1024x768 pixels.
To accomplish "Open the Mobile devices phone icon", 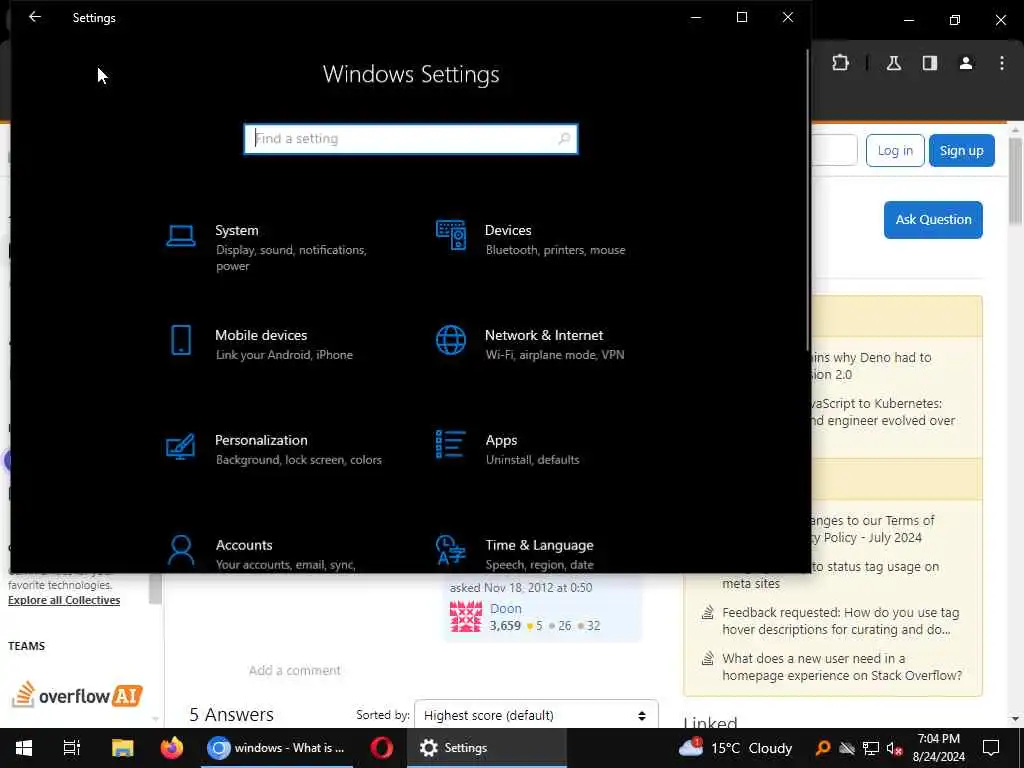I will pyautogui.click(x=181, y=340).
